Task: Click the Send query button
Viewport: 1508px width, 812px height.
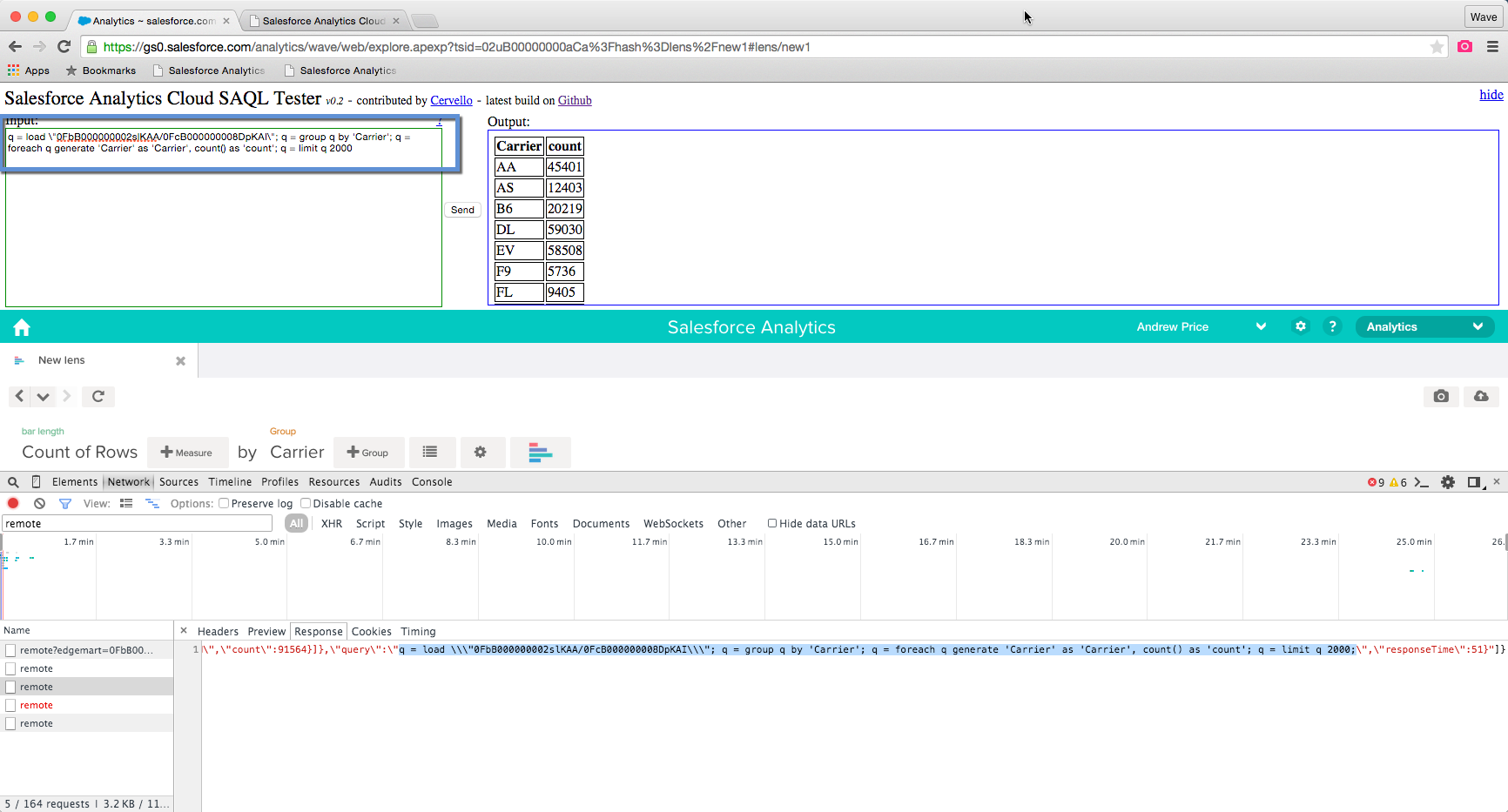Action: (x=462, y=210)
